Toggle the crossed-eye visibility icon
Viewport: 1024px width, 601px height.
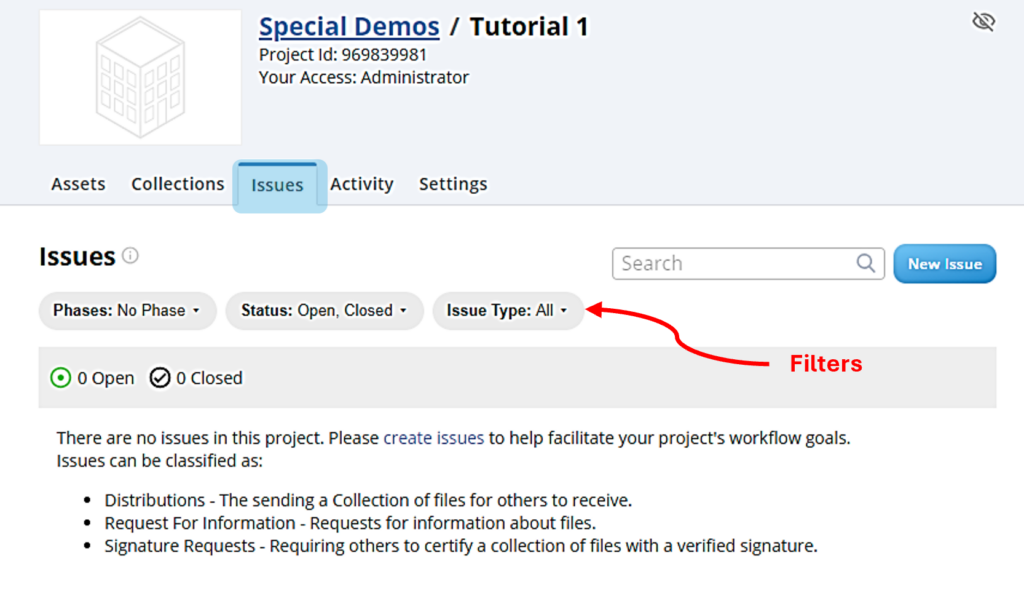click(983, 22)
